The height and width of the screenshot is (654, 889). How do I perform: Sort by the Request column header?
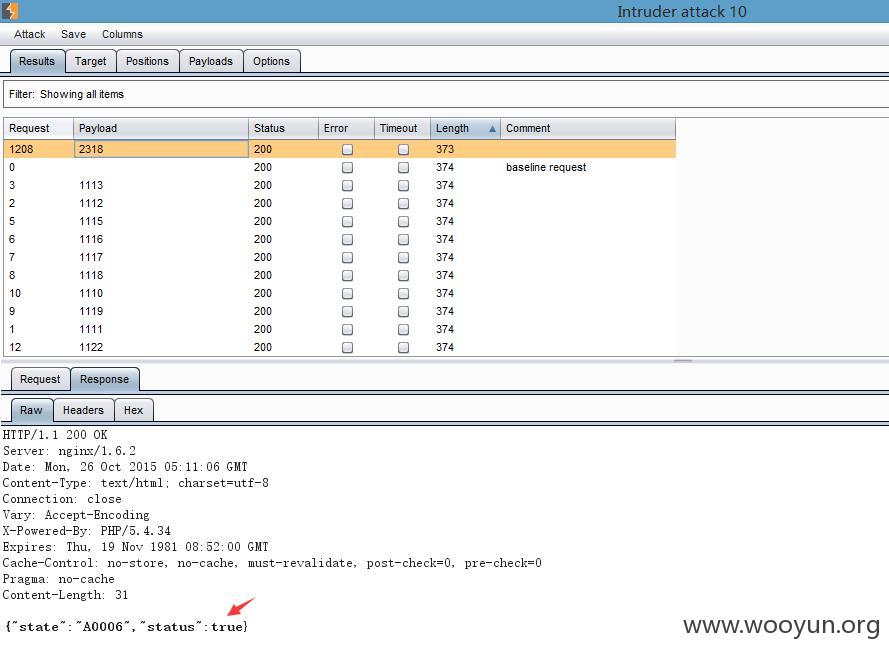[x=38, y=128]
